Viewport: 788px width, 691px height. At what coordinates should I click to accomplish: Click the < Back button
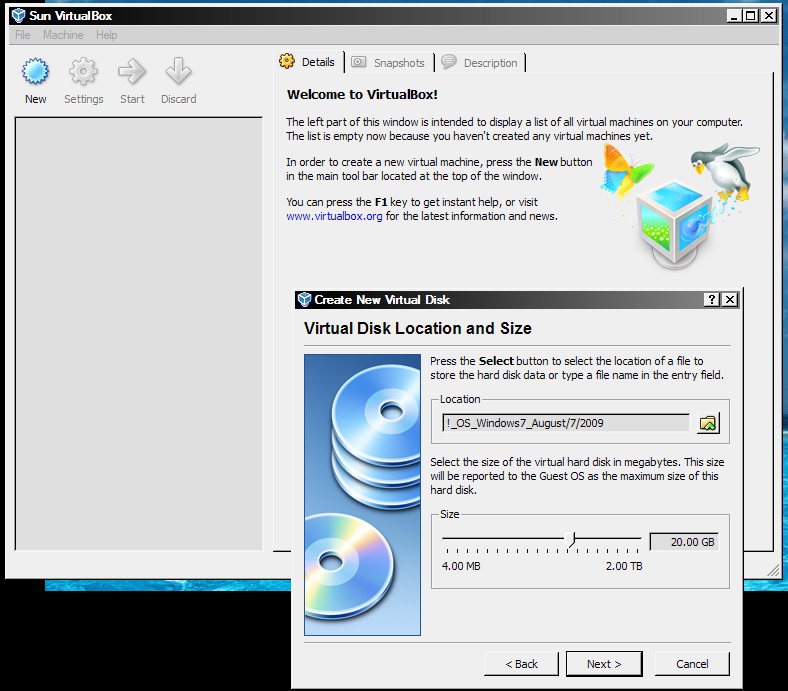(x=521, y=664)
